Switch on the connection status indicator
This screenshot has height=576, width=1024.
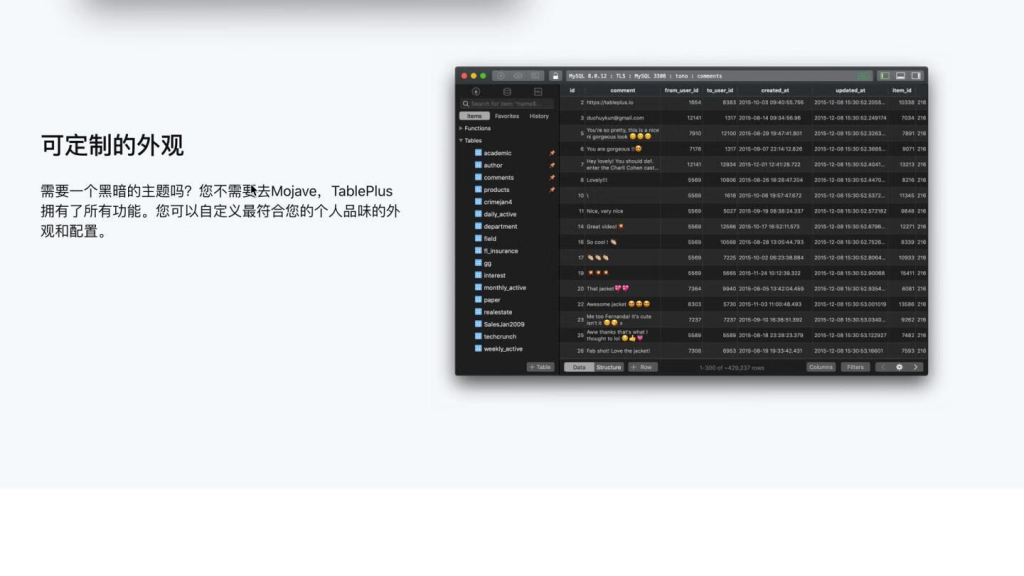[x=863, y=76]
